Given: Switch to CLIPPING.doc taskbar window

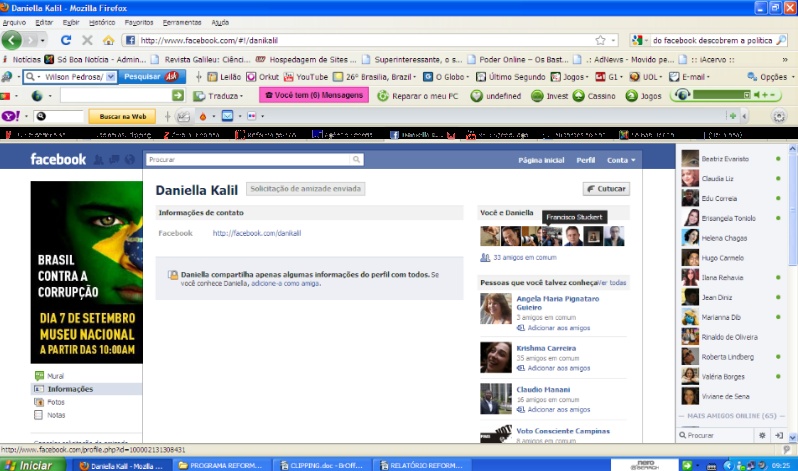Looking at the screenshot, I should pyautogui.click(x=322, y=465).
